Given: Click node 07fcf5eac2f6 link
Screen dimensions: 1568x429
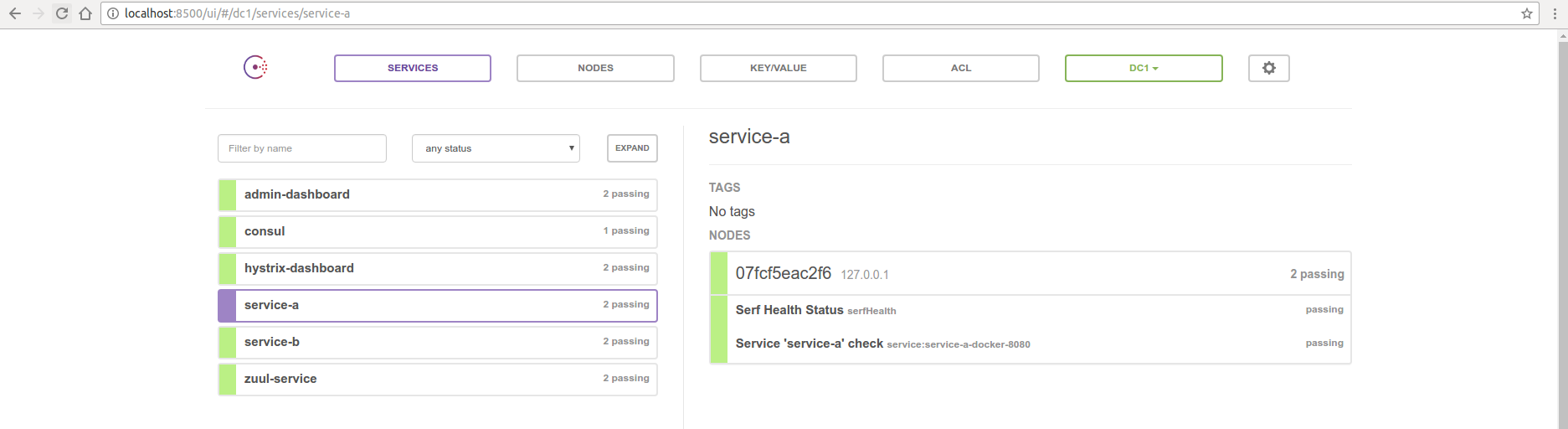Looking at the screenshot, I should coord(783,273).
